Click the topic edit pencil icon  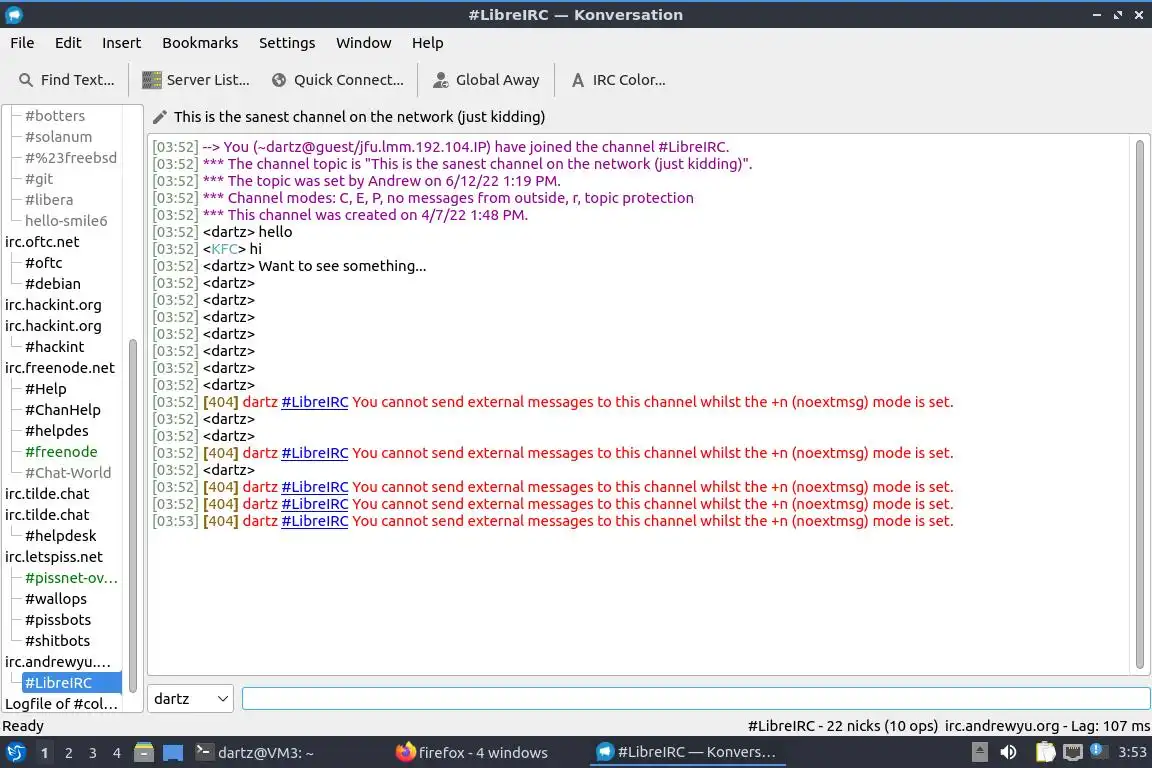[159, 118]
